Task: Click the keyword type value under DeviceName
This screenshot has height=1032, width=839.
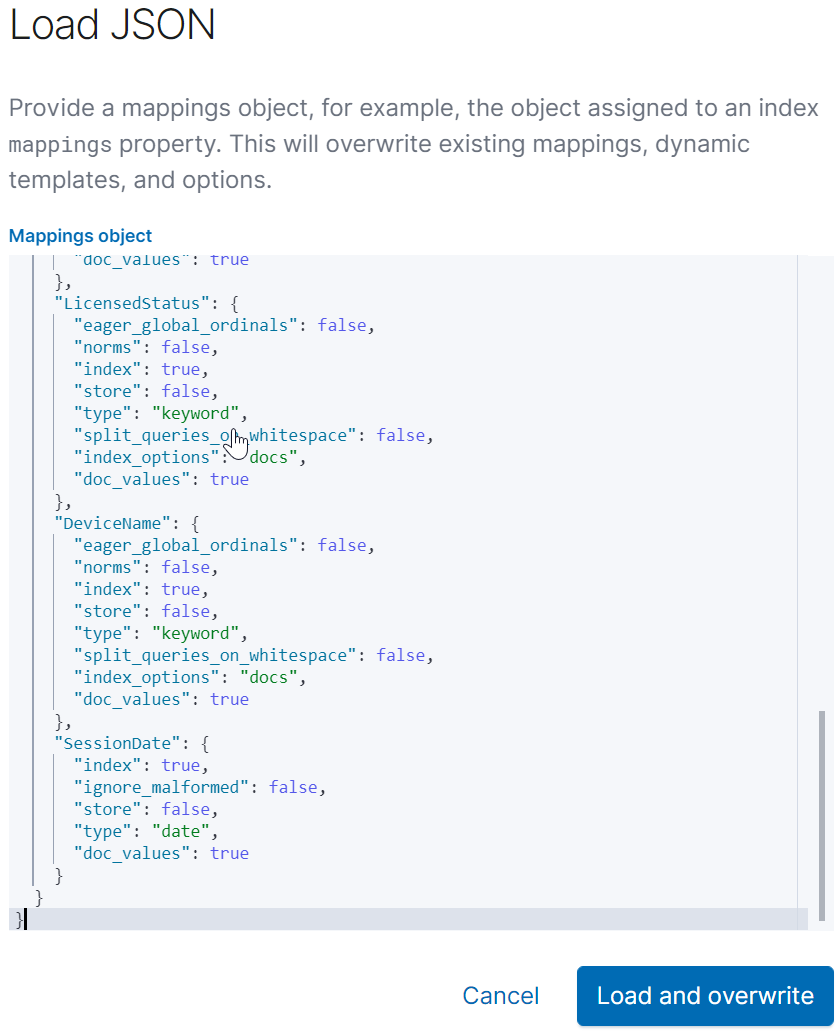Action: coord(197,633)
